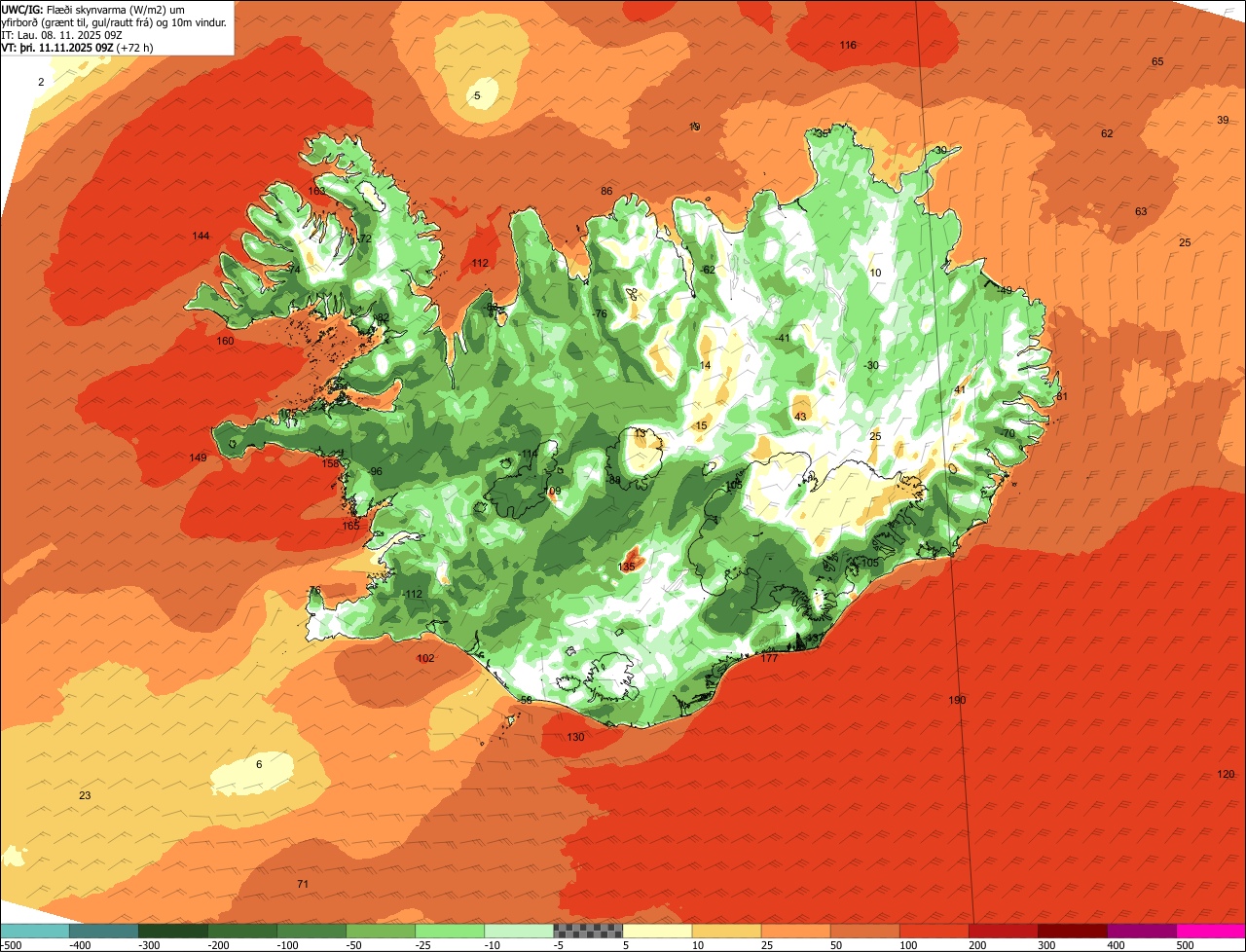Click the coastal value "177"
The height and width of the screenshot is (952, 1246).
769,658
